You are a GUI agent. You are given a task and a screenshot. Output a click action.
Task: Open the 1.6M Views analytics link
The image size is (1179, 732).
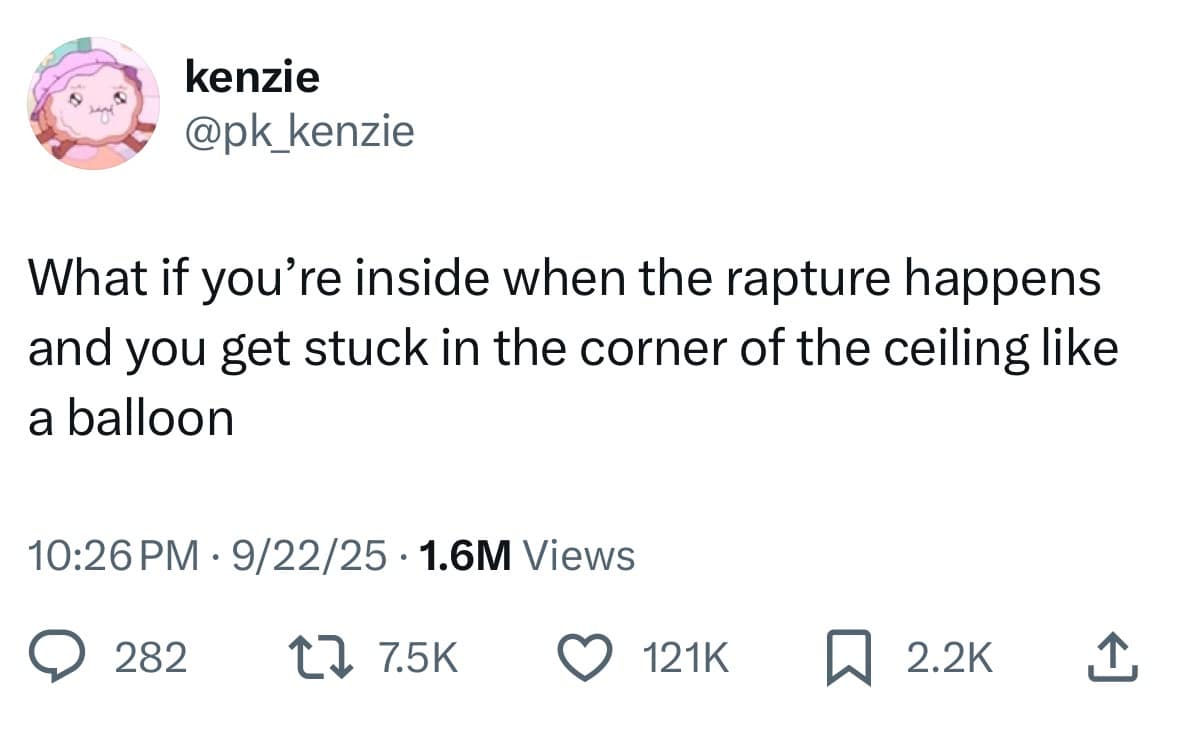click(528, 555)
